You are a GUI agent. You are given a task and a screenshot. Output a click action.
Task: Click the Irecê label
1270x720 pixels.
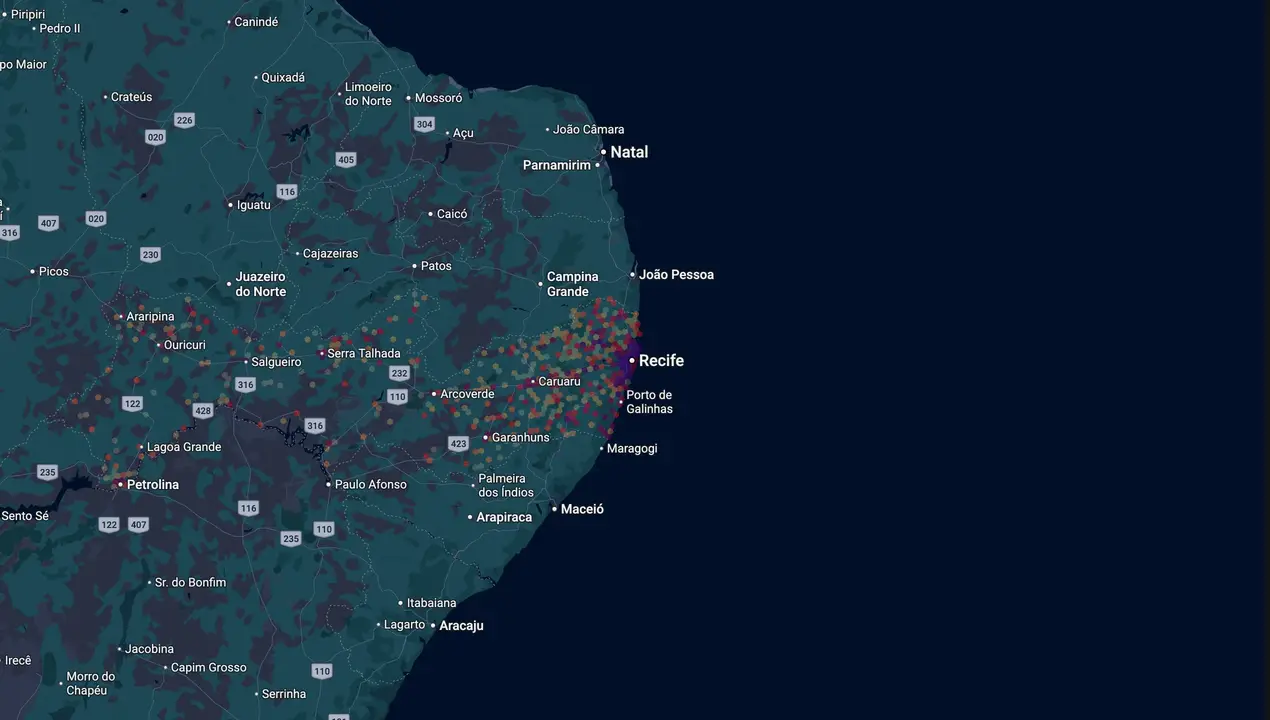17,661
